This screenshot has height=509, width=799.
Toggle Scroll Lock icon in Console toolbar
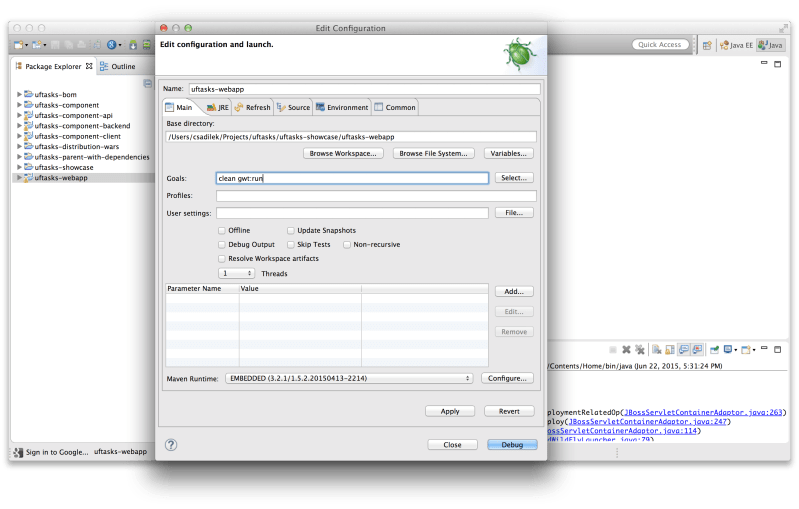tap(670, 350)
